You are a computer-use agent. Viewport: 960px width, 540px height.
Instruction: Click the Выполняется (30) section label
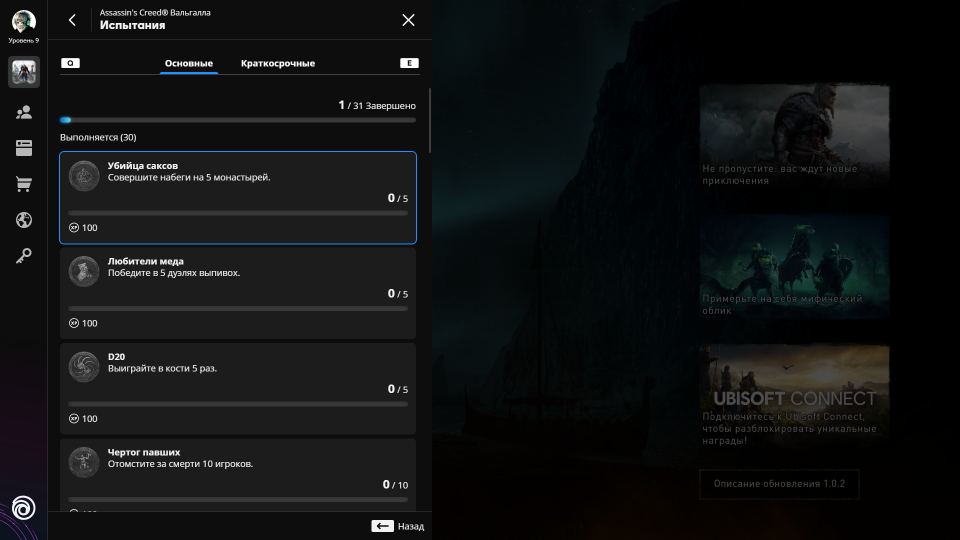98,137
